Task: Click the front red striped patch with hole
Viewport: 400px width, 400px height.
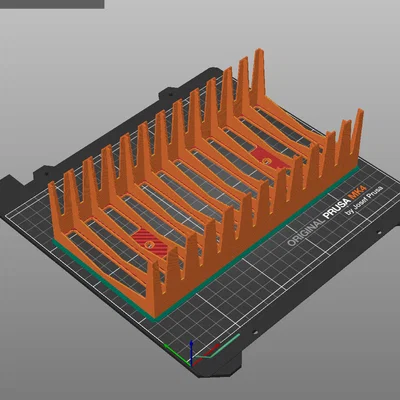Action: click(150, 242)
